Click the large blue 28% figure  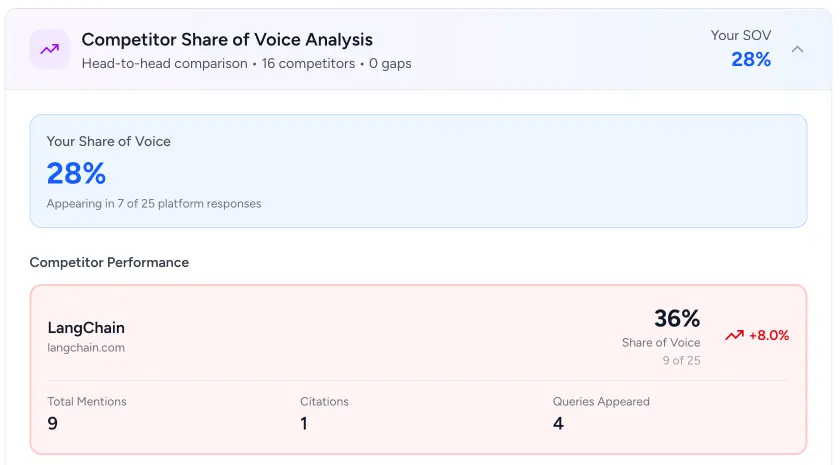77,174
